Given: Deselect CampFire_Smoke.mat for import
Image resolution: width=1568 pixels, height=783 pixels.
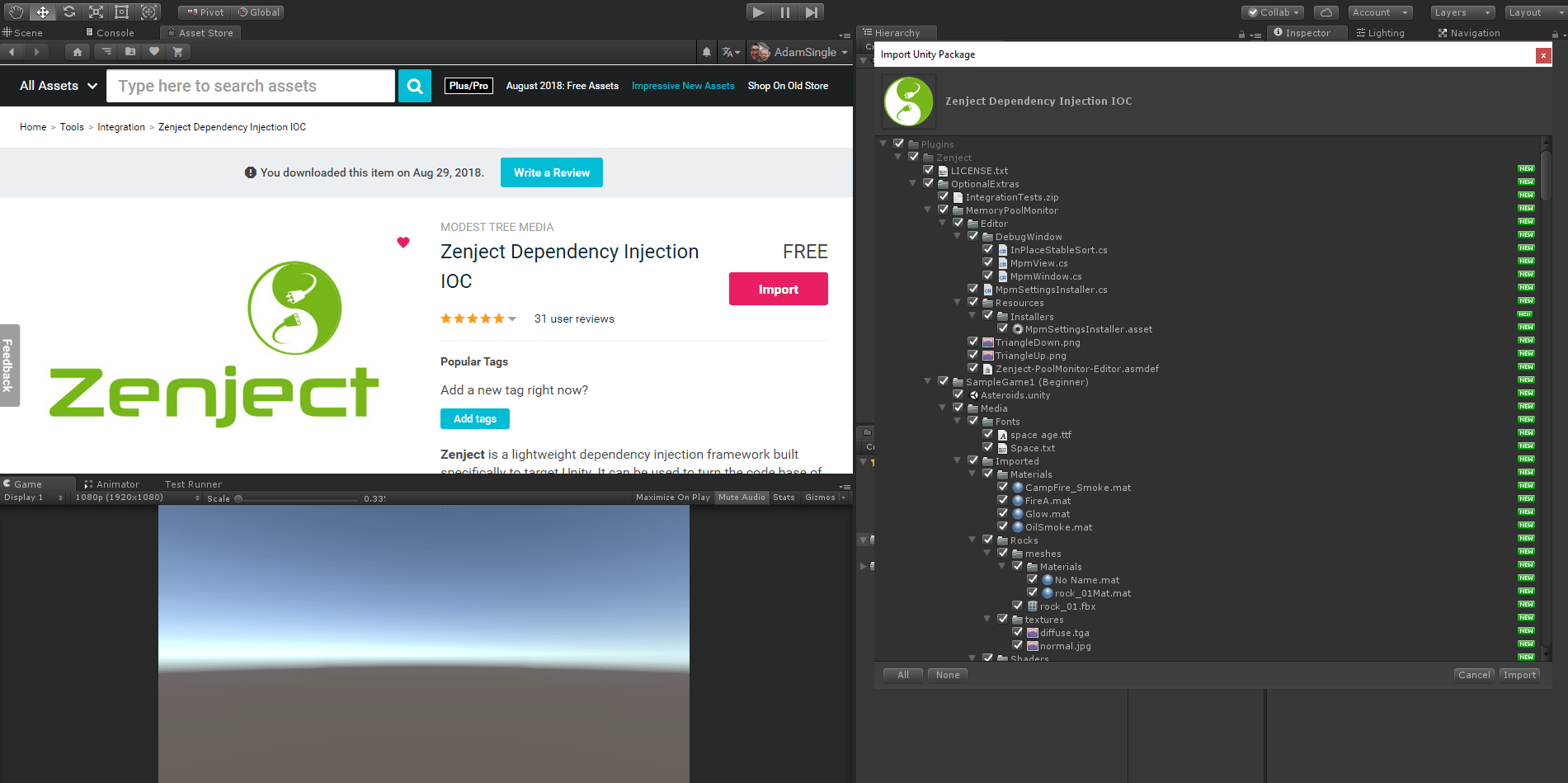Looking at the screenshot, I should (1003, 487).
